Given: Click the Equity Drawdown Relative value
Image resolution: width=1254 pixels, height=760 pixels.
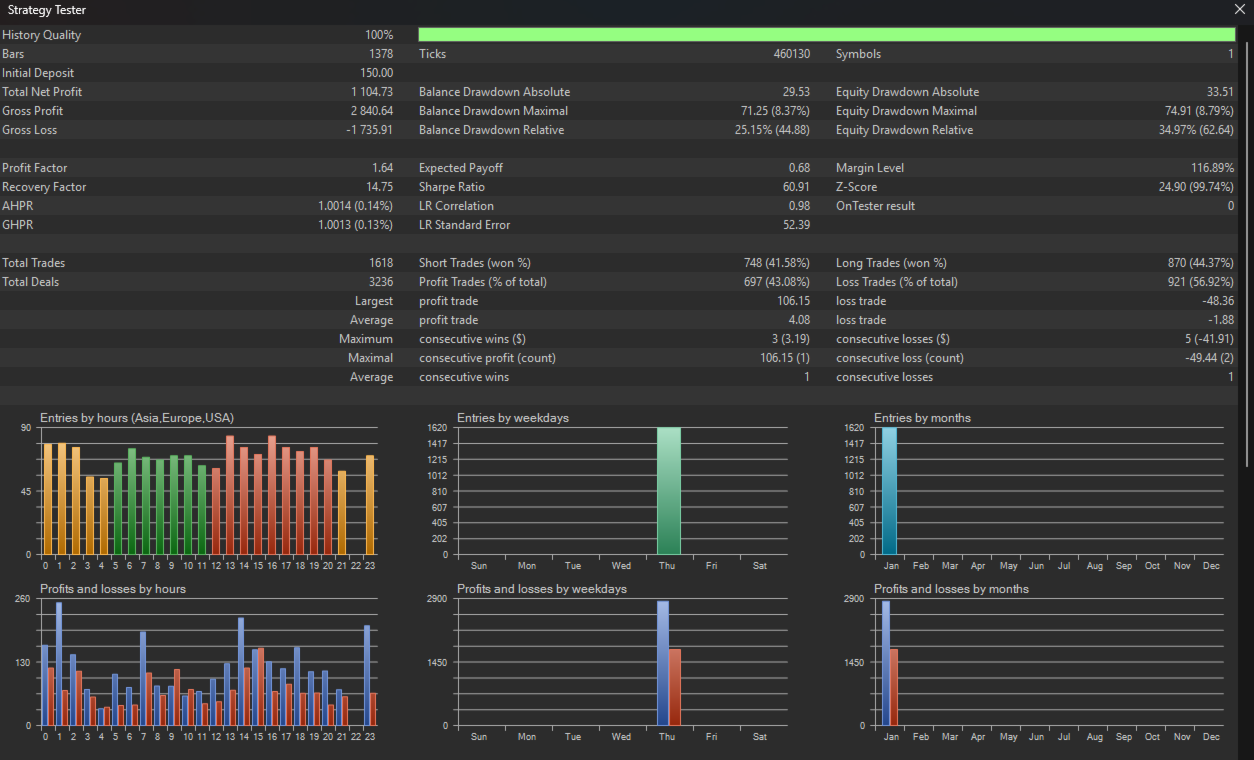Looking at the screenshot, I should tap(1190, 130).
